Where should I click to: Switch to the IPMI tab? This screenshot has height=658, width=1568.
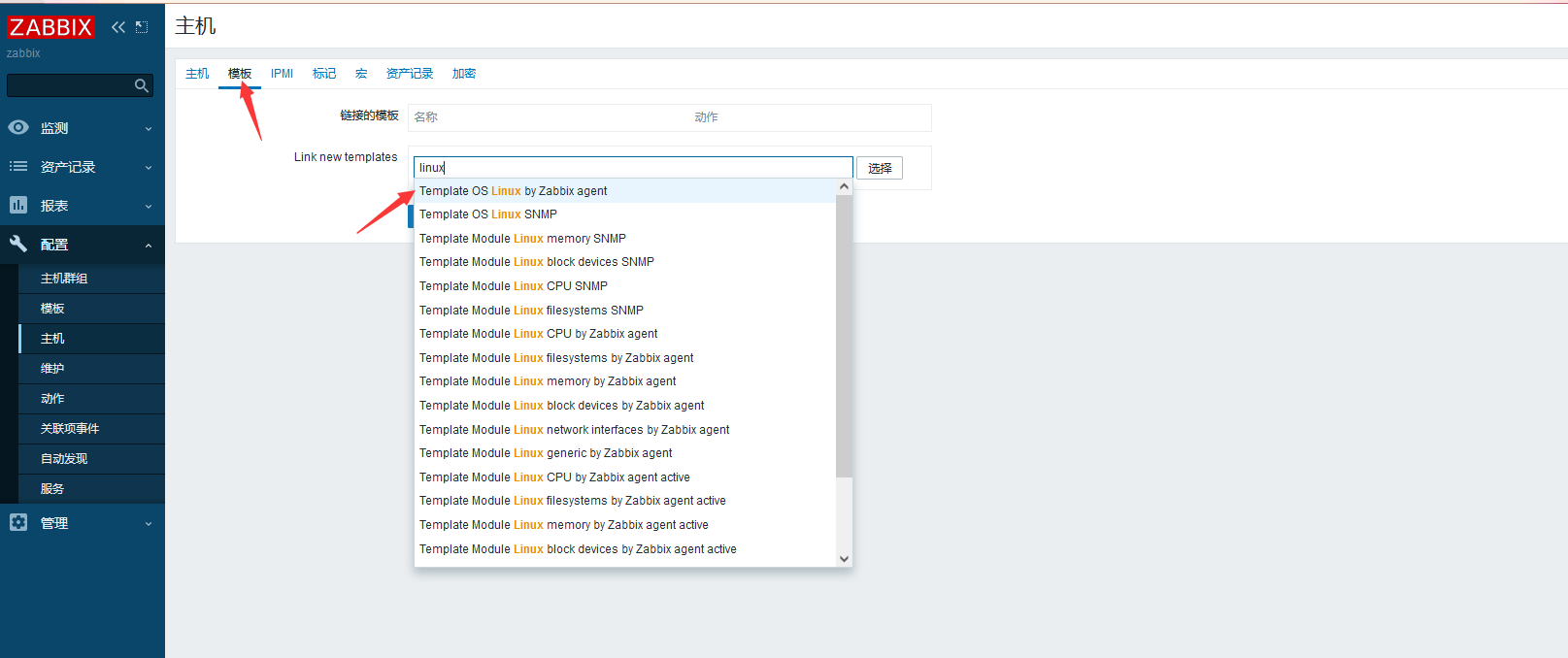pos(282,74)
